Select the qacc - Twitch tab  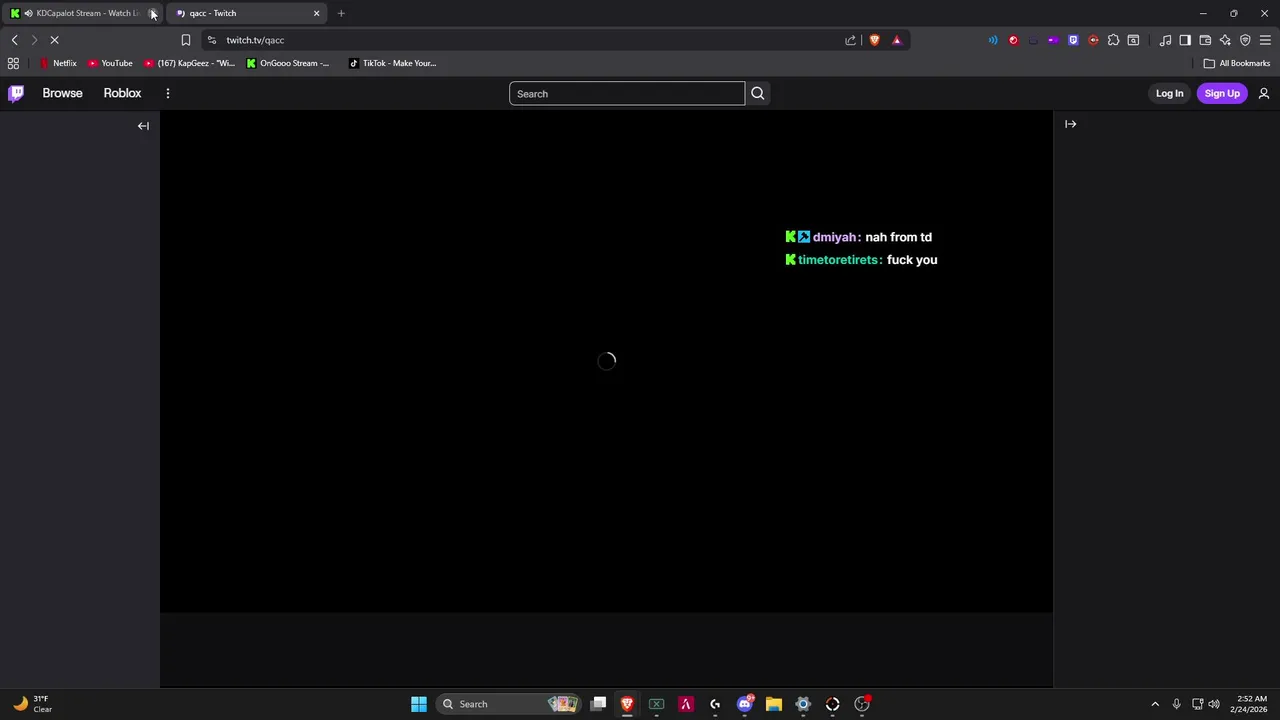point(245,13)
